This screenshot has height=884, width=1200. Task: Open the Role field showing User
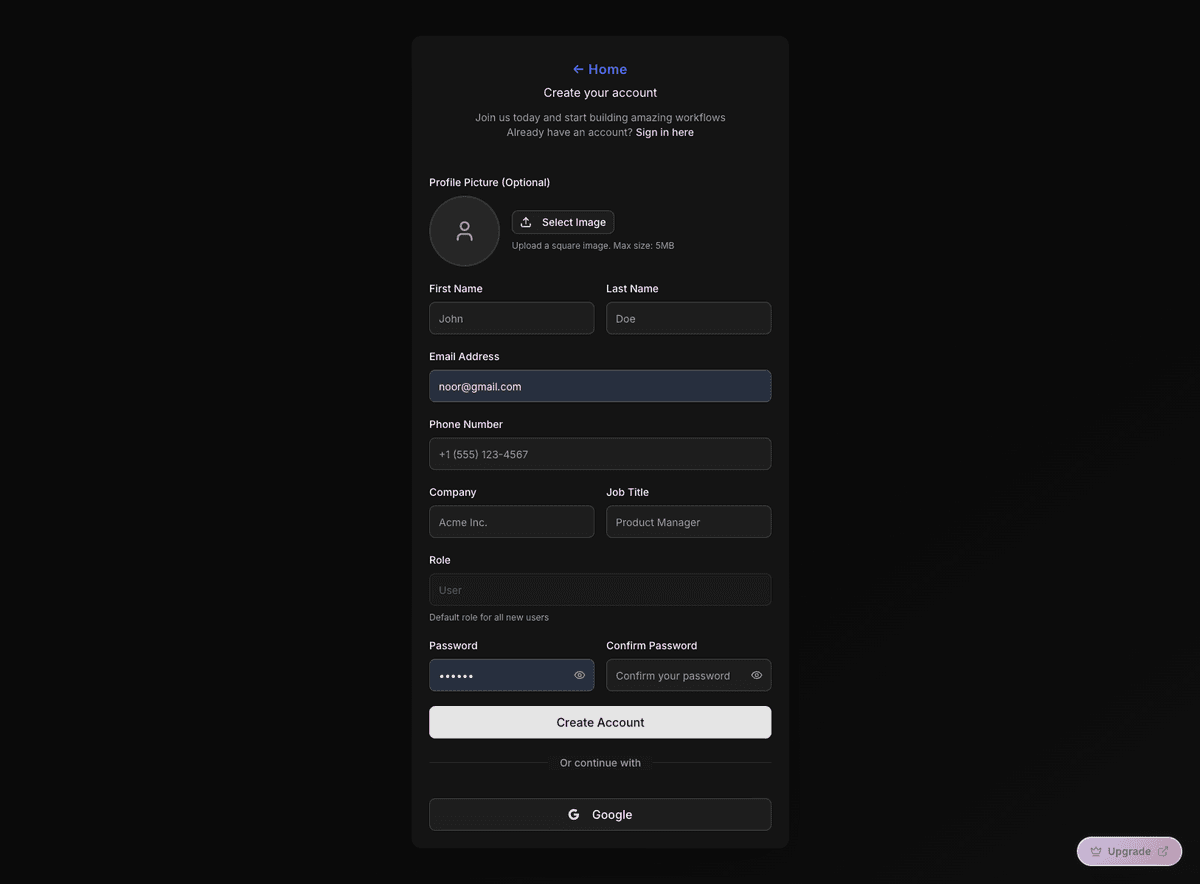[x=600, y=590]
